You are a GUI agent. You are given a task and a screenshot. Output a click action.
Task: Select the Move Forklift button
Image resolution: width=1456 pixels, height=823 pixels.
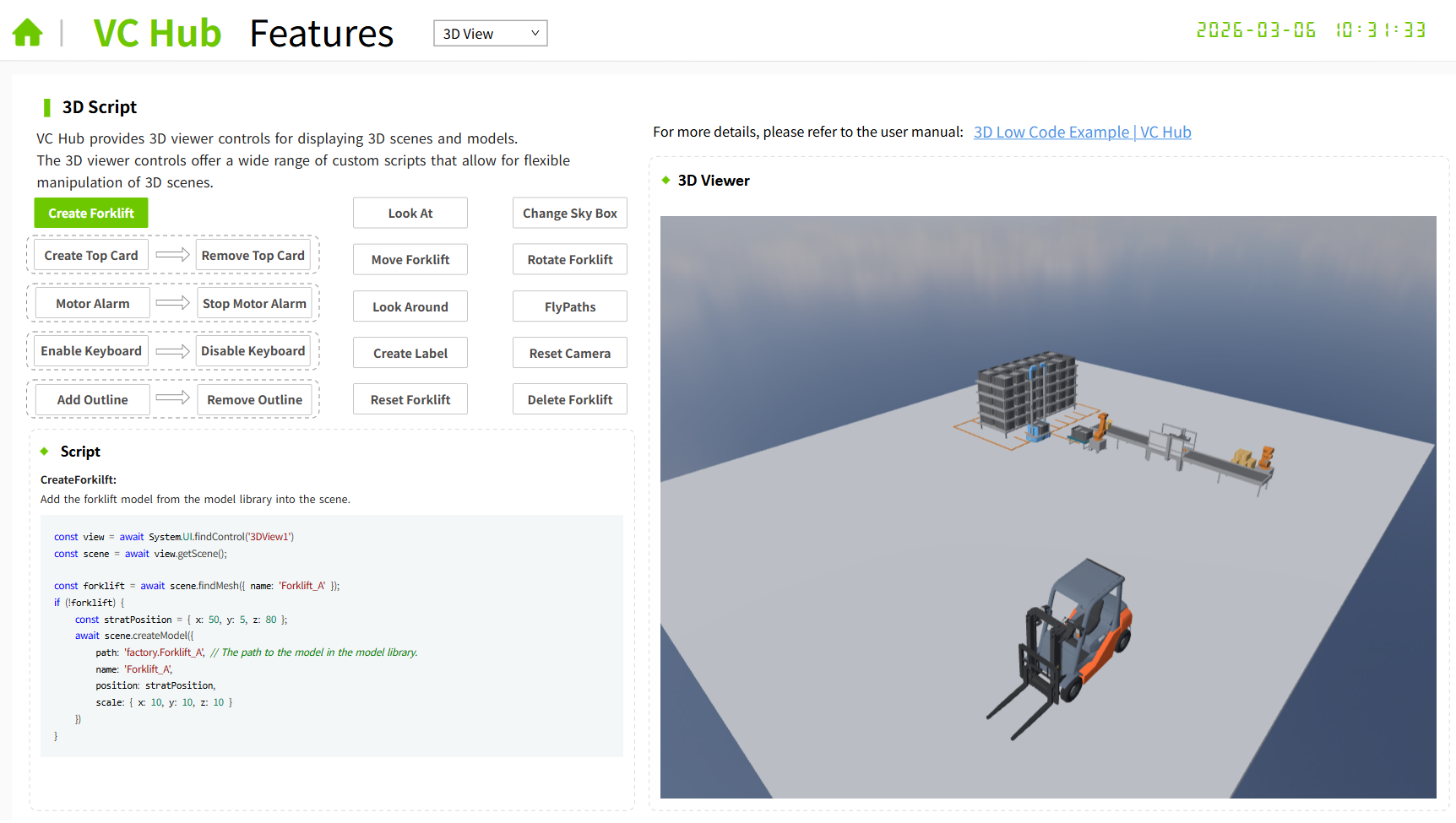pos(410,260)
